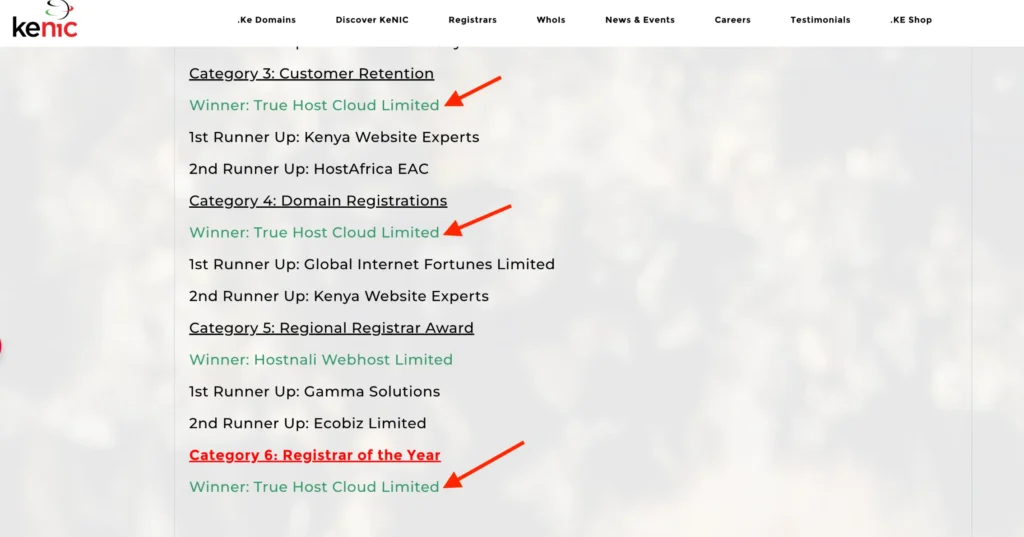1024x537 pixels.
Task: Click 1st Runner Up: Kenya Website Experts
Action: (x=334, y=137)
